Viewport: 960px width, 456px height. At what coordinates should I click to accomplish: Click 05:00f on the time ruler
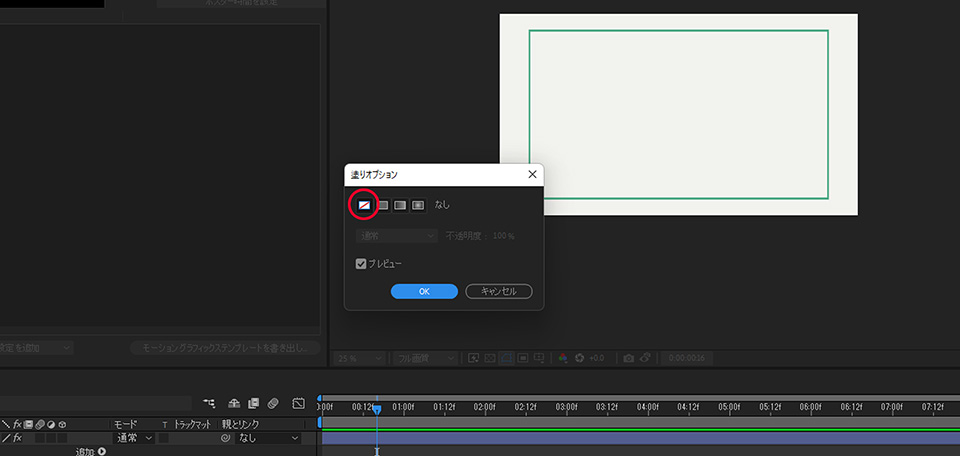tap(729, 406)
